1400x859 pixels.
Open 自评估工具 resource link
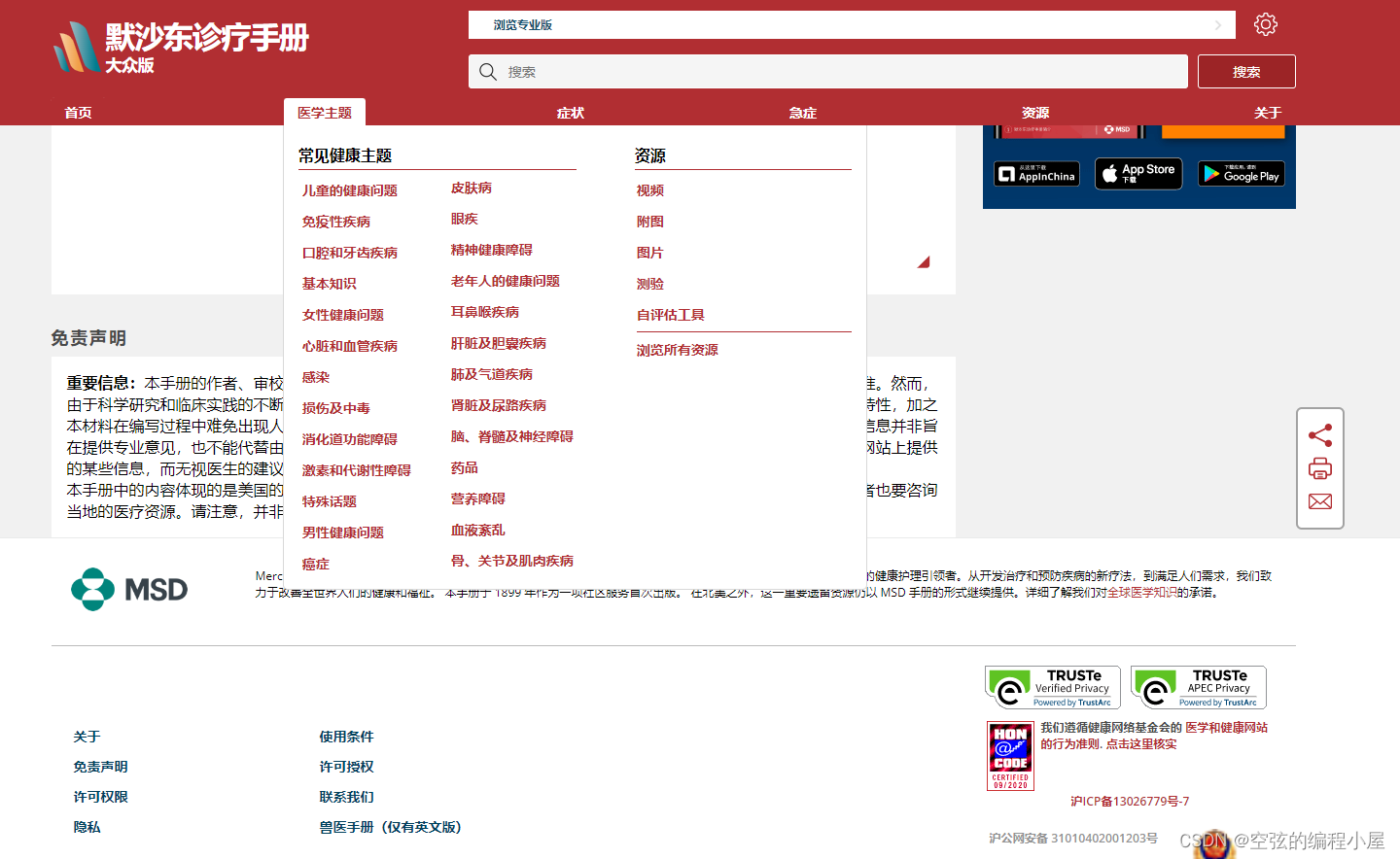pyautogui.click(x=671, y=315)
